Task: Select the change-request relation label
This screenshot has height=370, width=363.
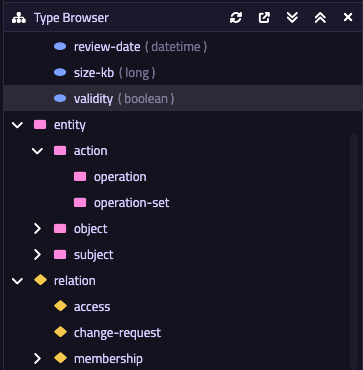Action: [117, 333]
